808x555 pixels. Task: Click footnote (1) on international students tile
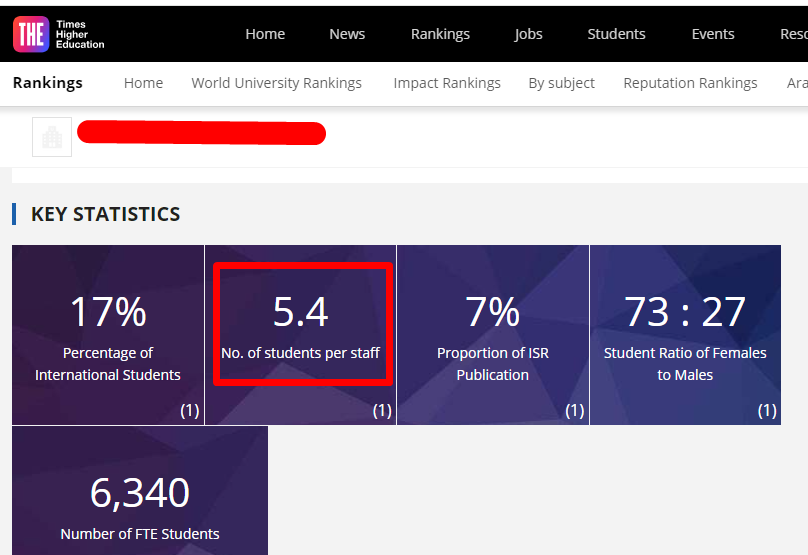point(190,411)
